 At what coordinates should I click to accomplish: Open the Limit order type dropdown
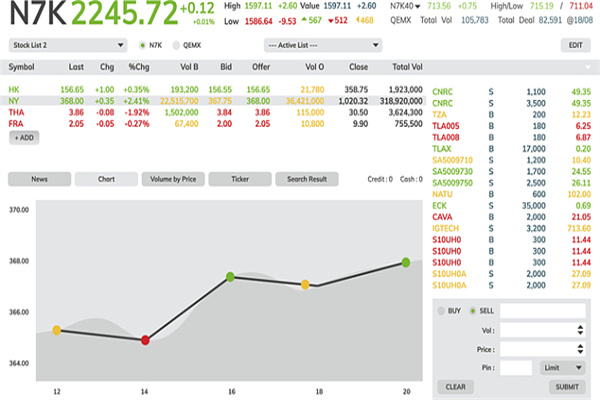563,368
